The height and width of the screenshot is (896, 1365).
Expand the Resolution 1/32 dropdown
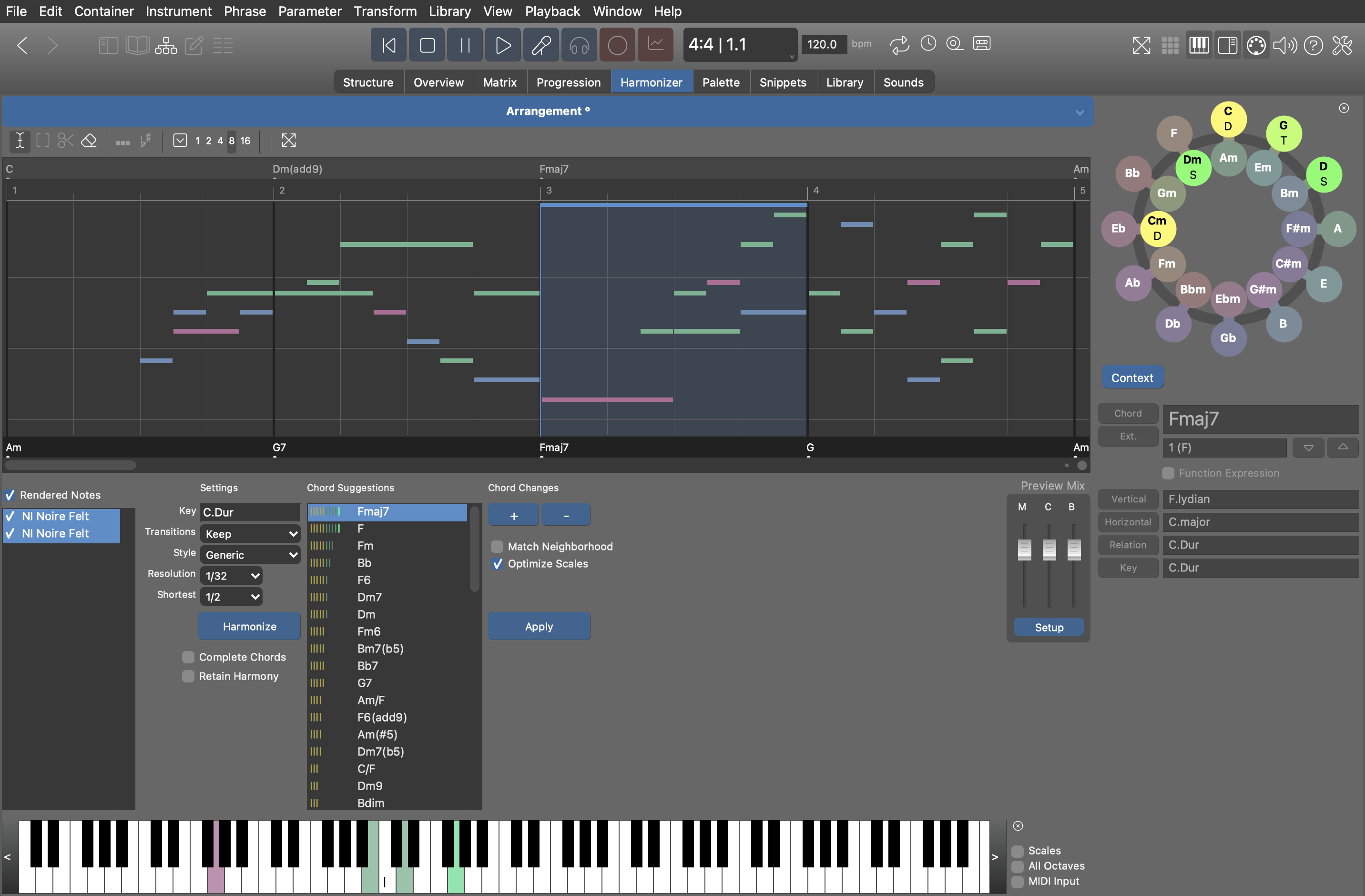point(232,575)
